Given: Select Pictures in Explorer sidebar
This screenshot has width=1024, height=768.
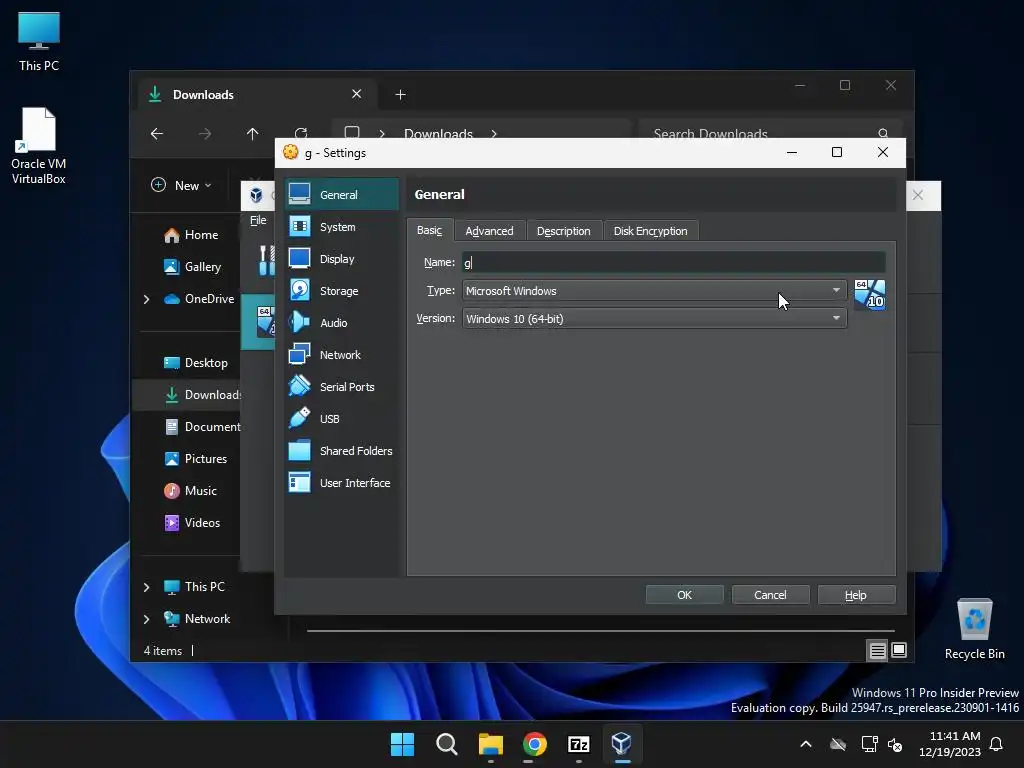Looking at the screenshot, I should click(195, 459).
